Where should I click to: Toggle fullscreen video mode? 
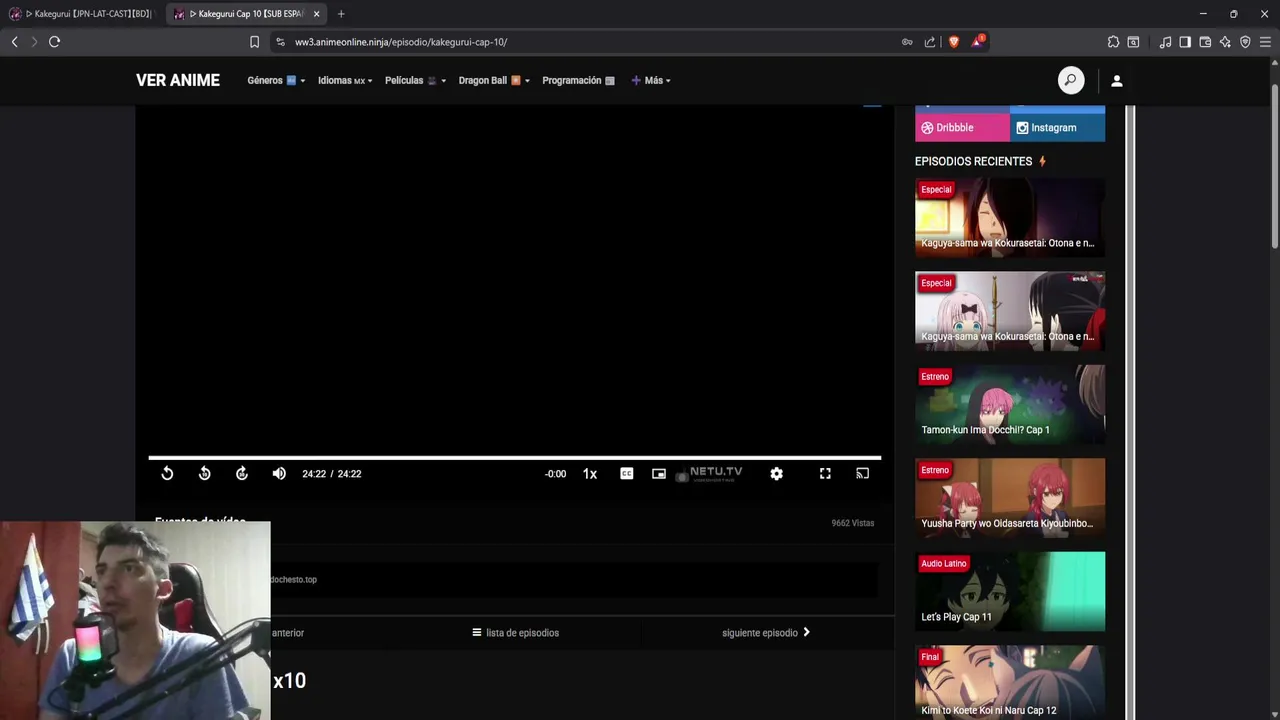825,474
